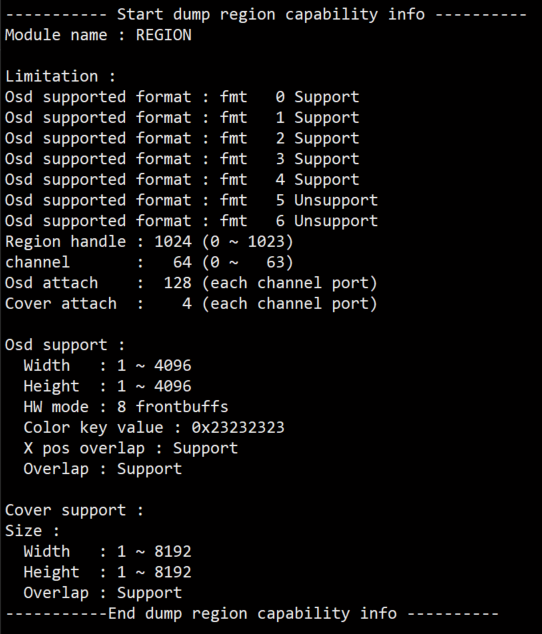Click the 'HW mode : 8 frontbuffs' line

point(126,407)
